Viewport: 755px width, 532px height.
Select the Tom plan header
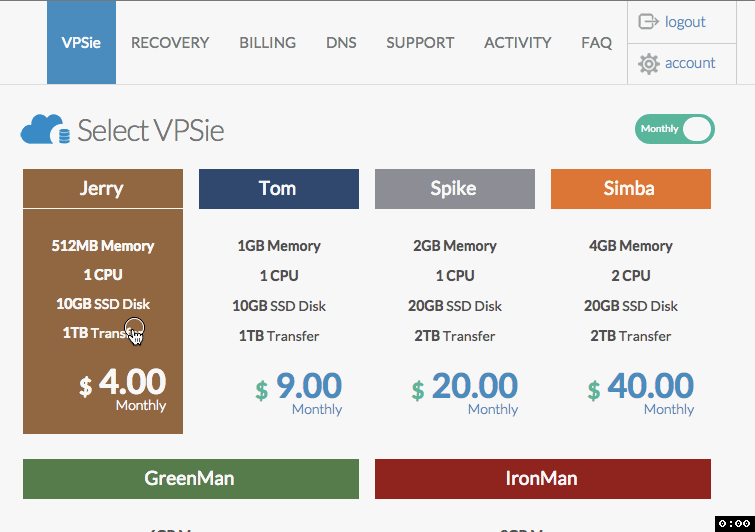click(279, 189)
